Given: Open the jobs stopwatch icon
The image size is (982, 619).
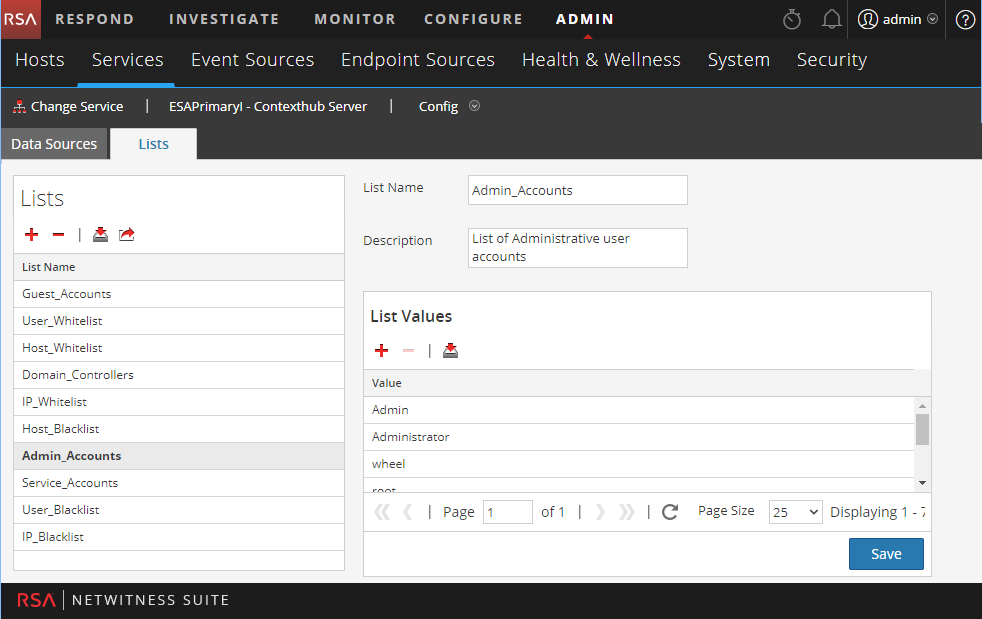Looking at the screenshot, I should (792, 19).
